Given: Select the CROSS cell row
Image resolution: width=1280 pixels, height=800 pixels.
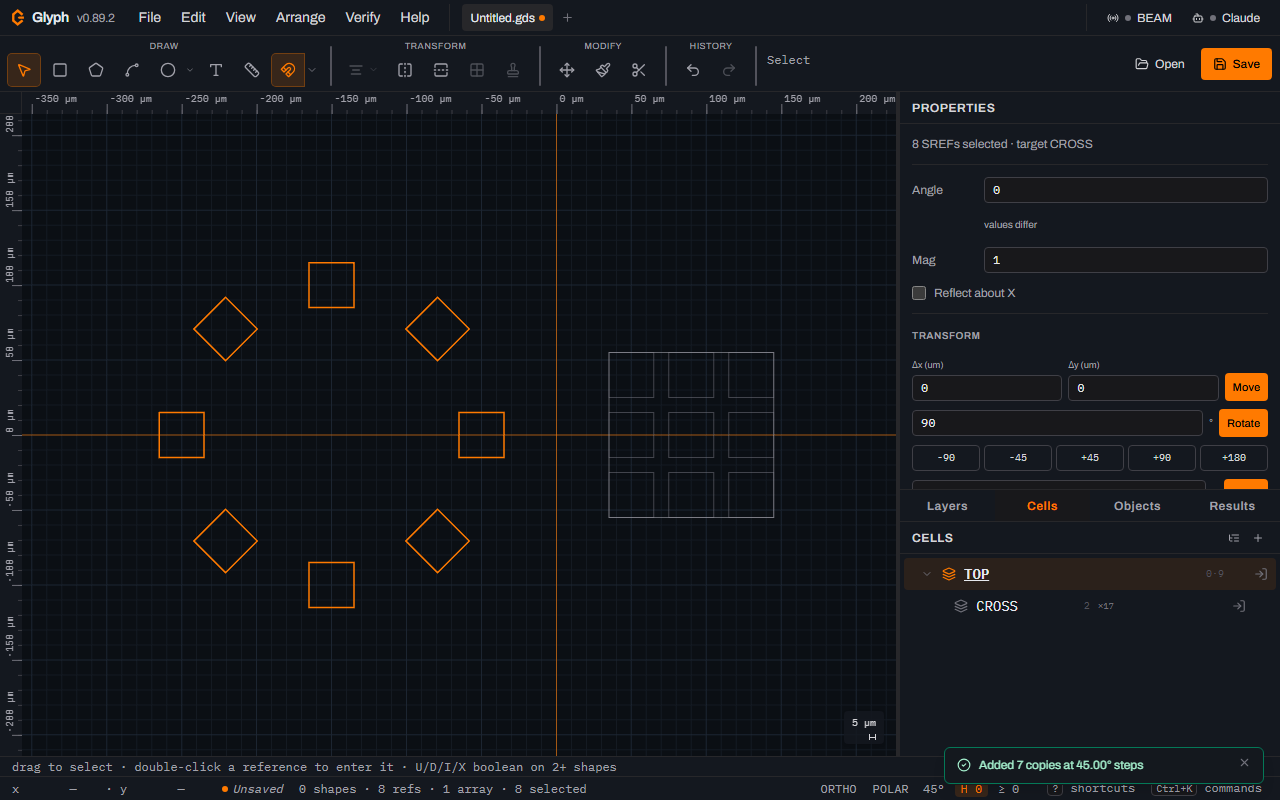Looking at the screenshot, I should (1090, 606).
